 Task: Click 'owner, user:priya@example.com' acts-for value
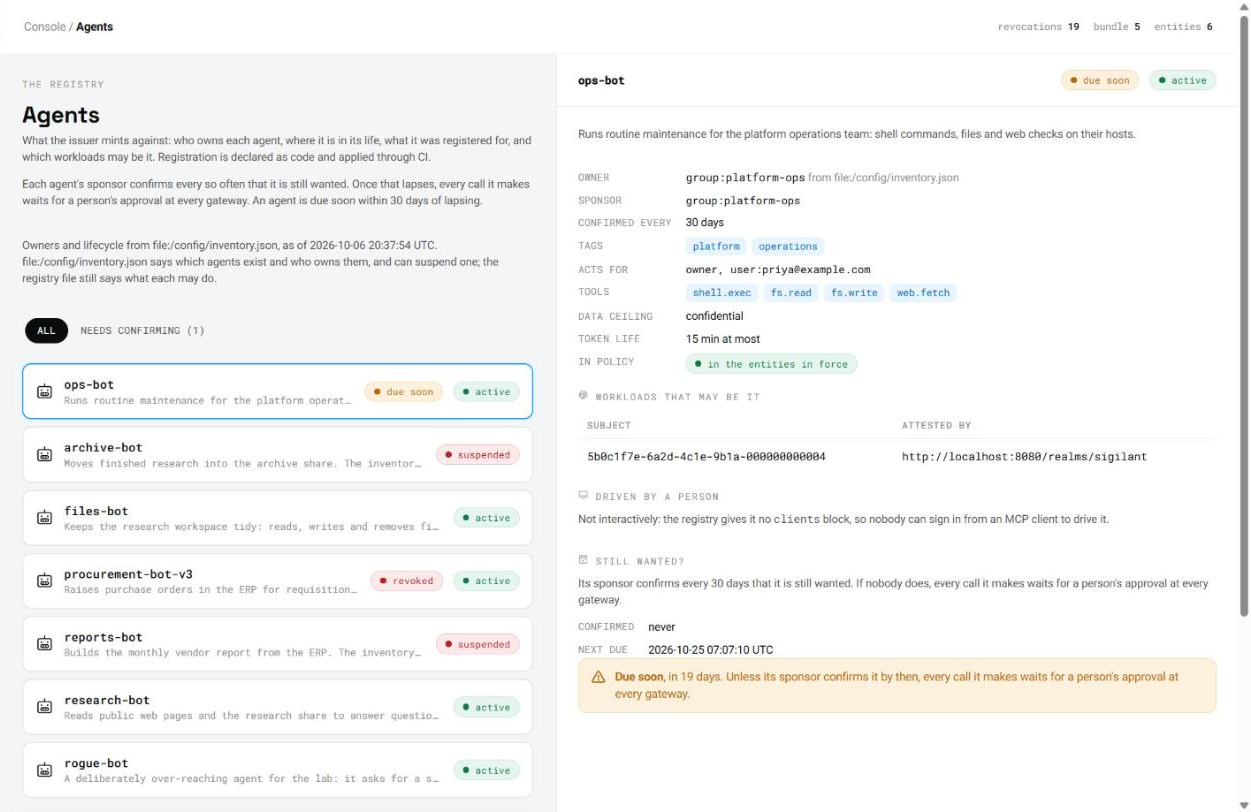pyautogui.click(x=778, y=270)
